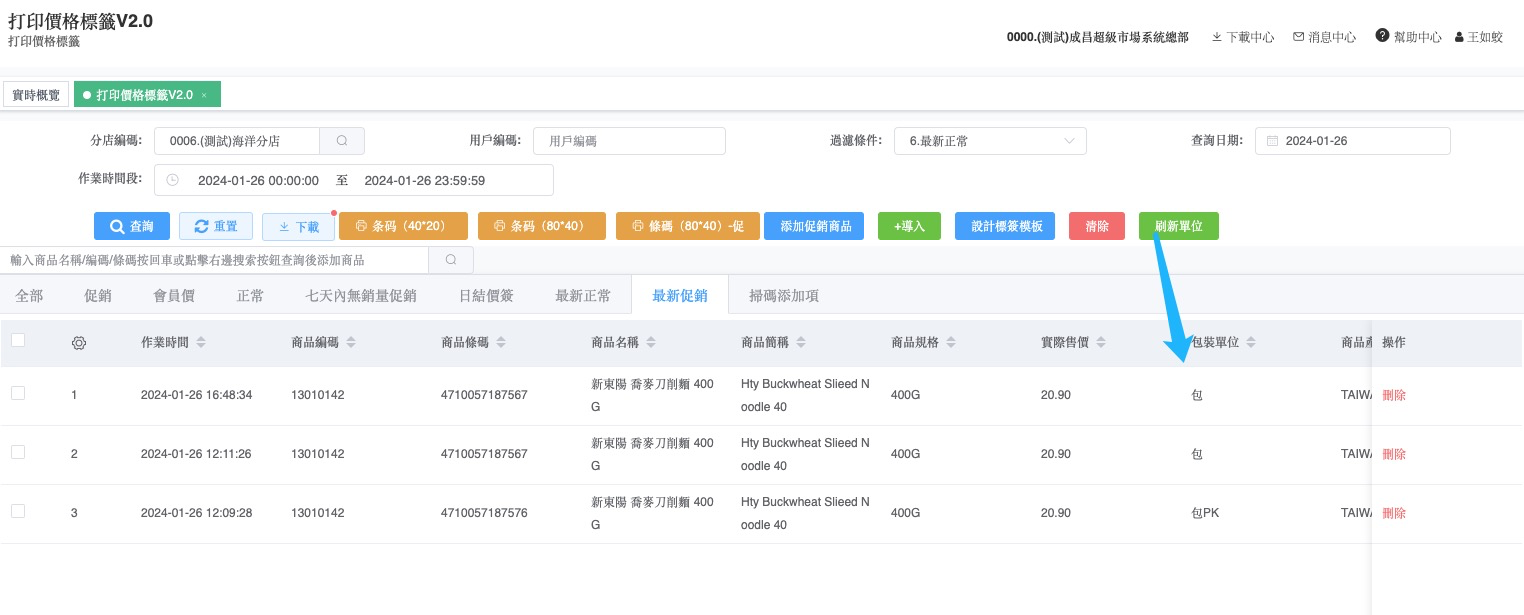The width and height of the screenshot is (1524, 615).
Task: Check the checkbox for row 1
Action: [18, 394]
